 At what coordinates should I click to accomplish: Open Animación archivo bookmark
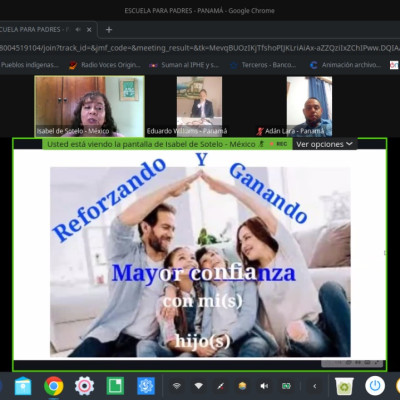click(x=345, y=65)
